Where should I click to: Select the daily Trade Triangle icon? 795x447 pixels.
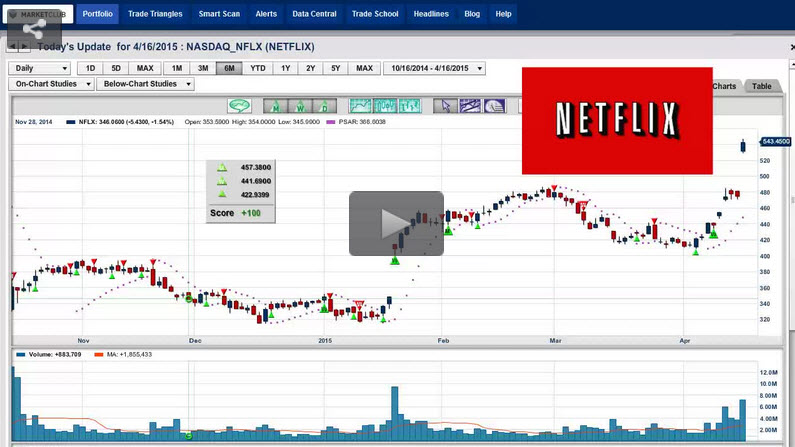[322, 106]
